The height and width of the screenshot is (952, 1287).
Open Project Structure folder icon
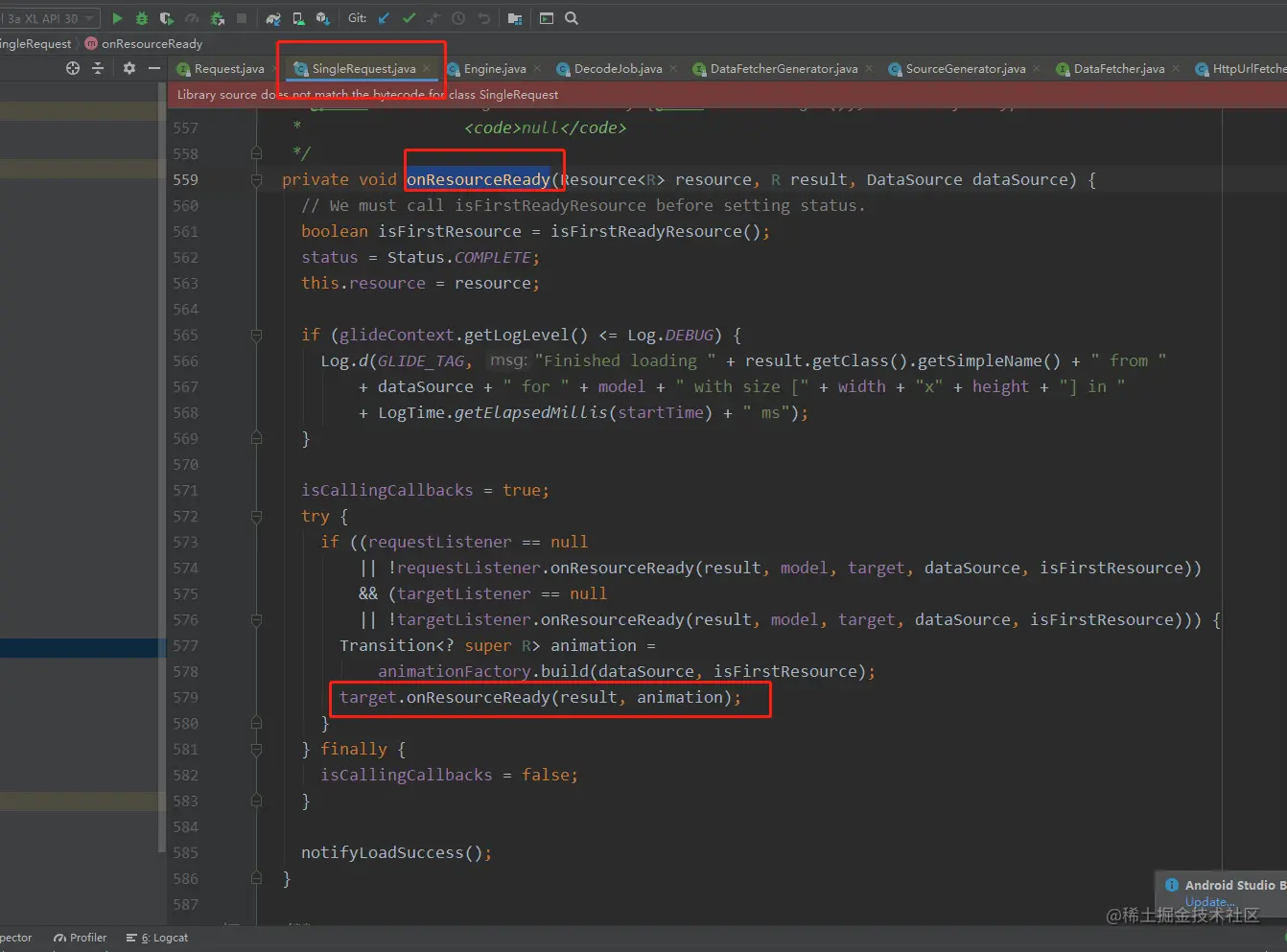(515, 18)
